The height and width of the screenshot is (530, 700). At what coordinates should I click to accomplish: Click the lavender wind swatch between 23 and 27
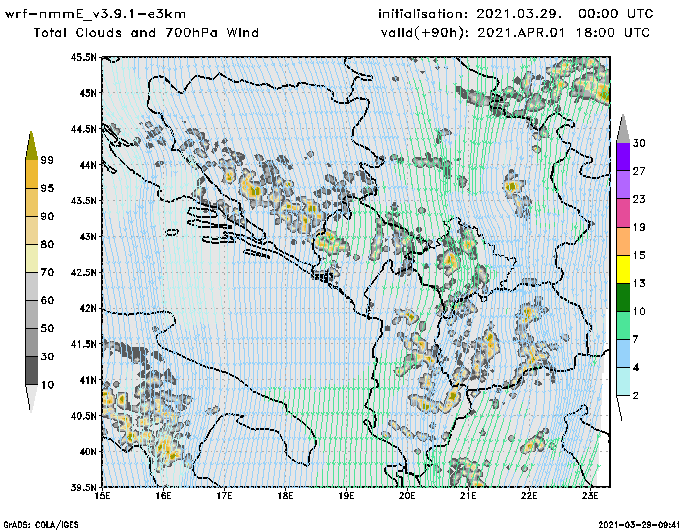coord(623,185)
